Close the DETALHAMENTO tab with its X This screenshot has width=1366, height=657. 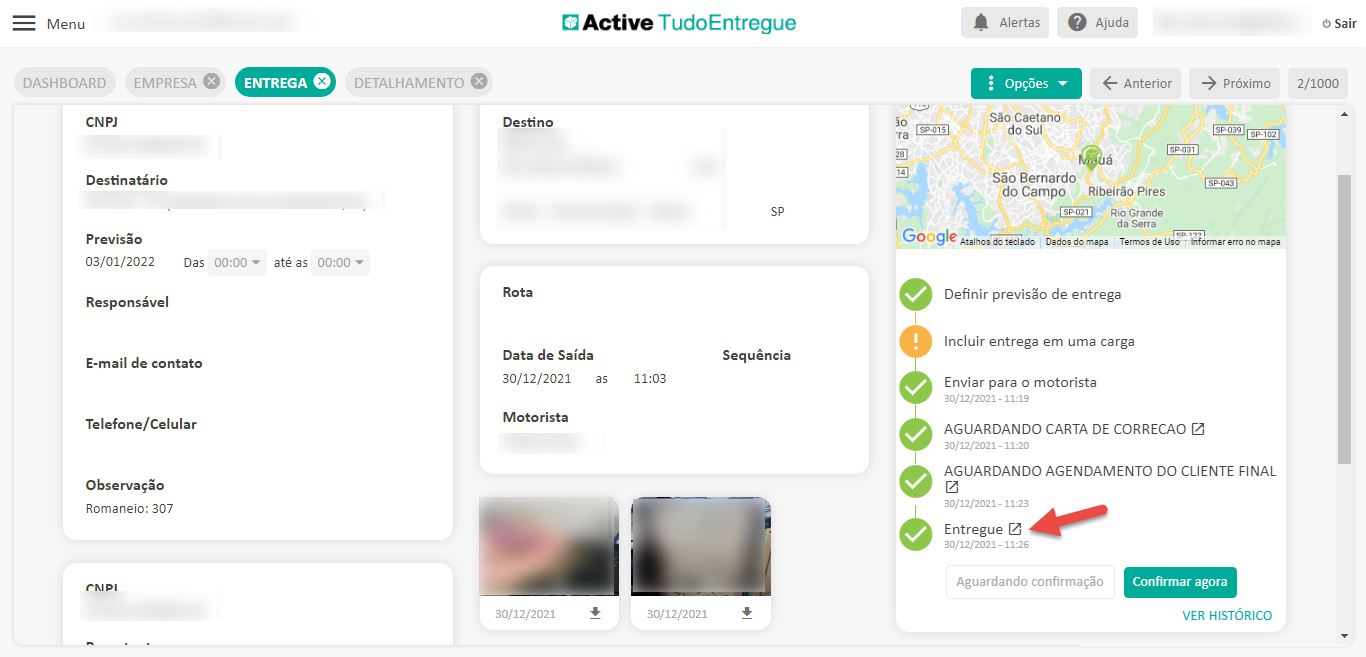tap(479, 82)
